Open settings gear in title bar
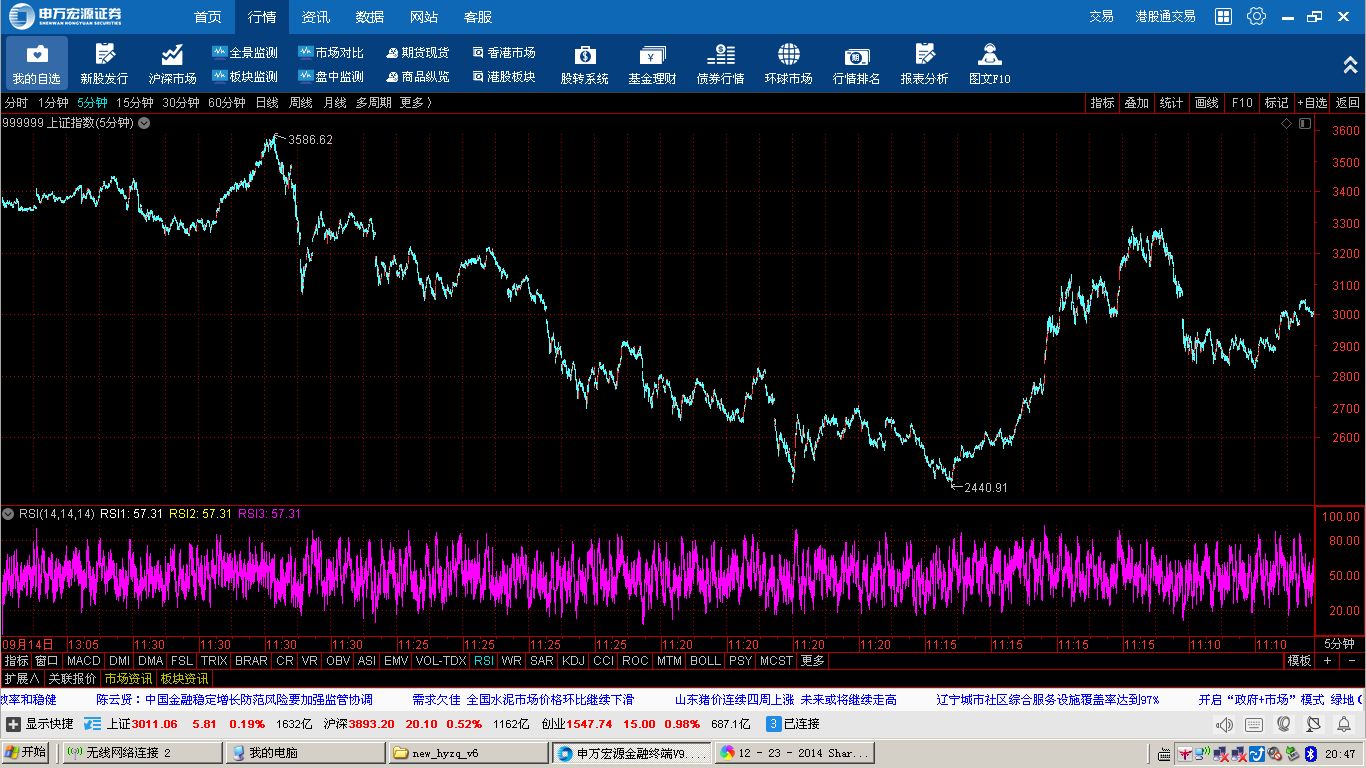This screenshot has height=768, width=1366. 1256,16
